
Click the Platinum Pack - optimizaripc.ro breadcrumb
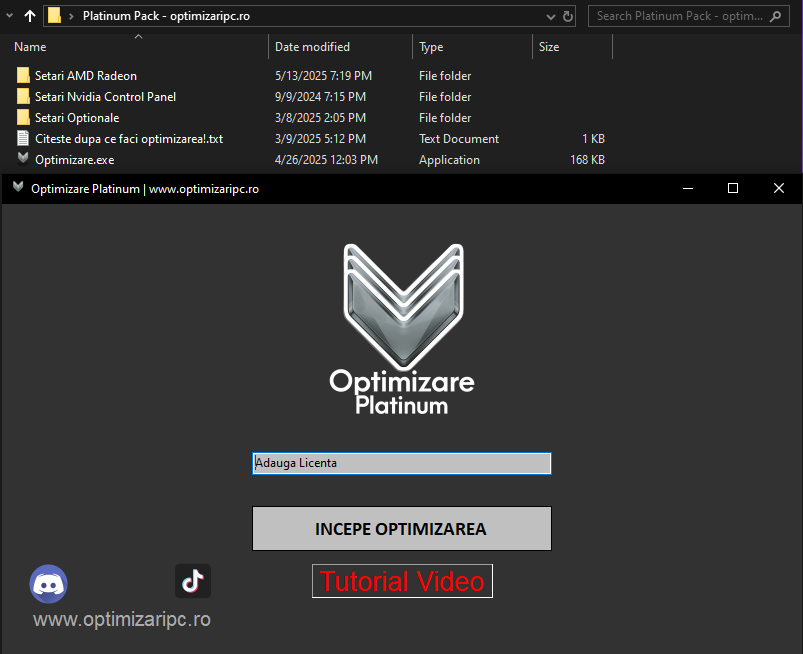(166, 16)
